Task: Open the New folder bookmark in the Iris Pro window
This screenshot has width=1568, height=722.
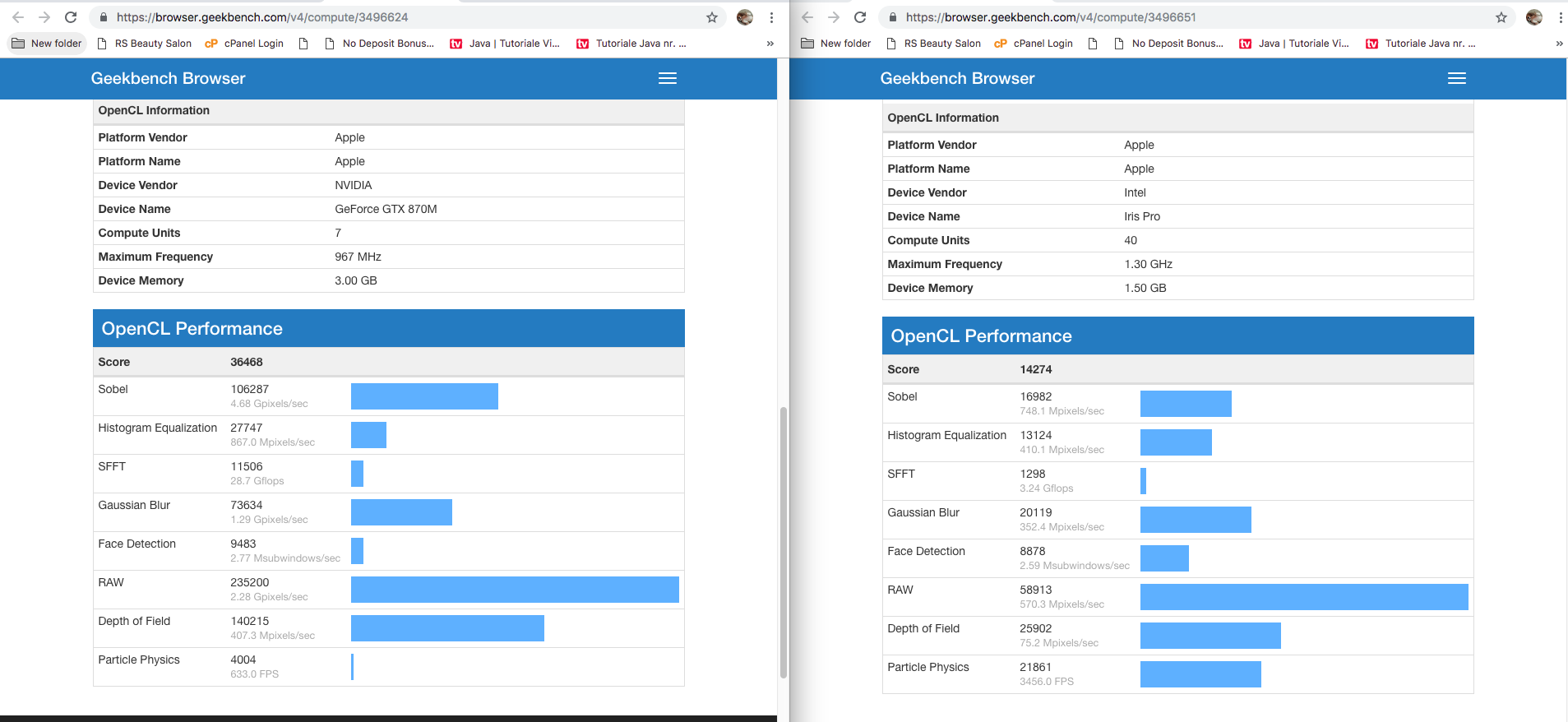Action: click(x=836, y=44)
